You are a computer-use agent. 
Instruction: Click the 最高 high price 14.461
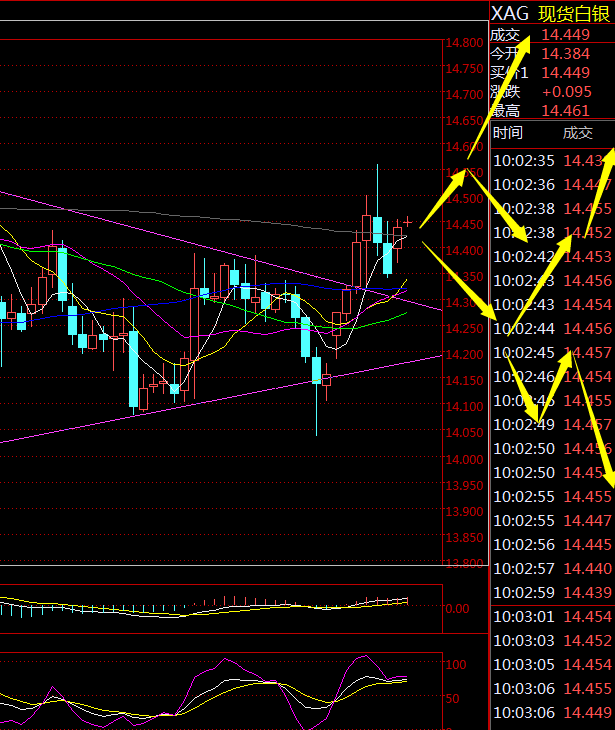pos(566,111)
